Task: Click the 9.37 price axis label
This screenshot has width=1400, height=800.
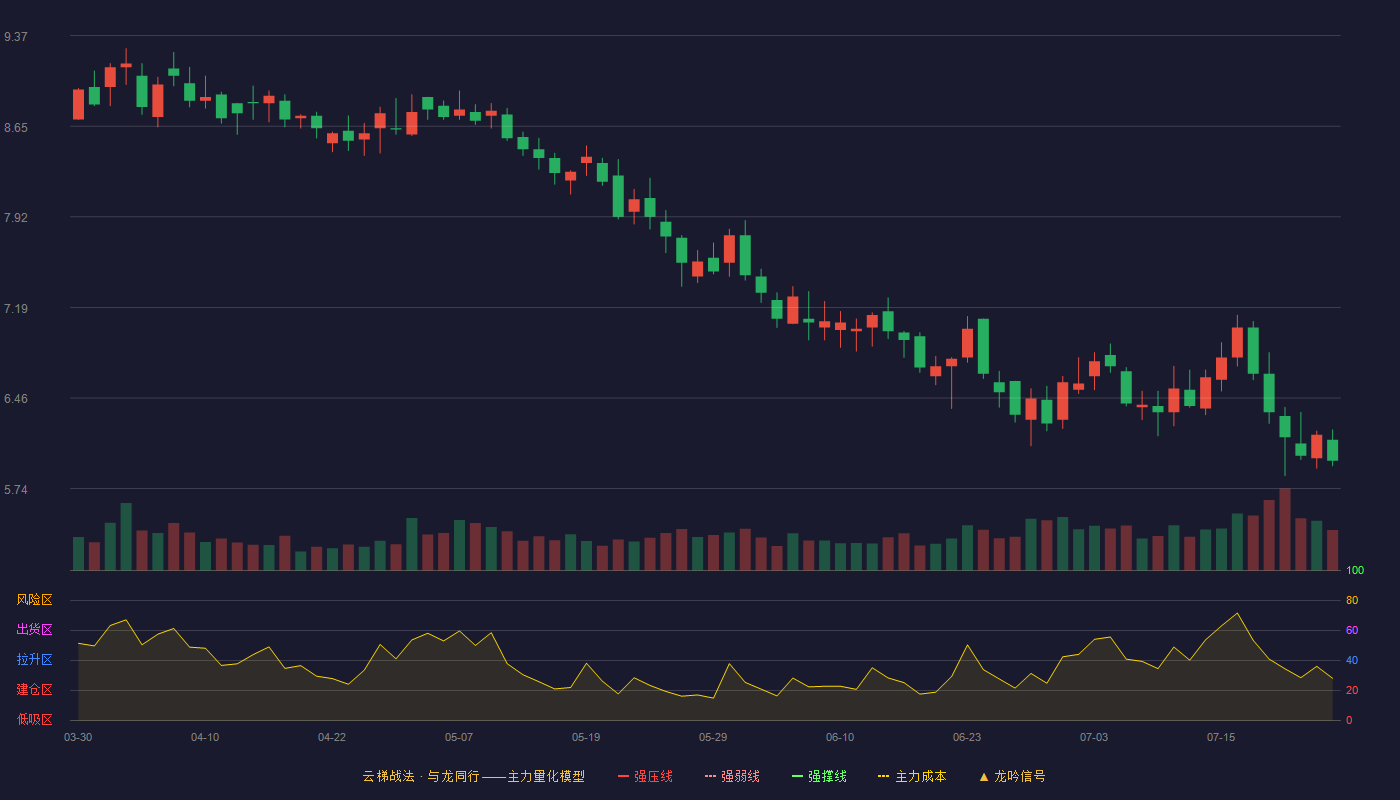Action: pyautogui.click(x=16, y=37)
